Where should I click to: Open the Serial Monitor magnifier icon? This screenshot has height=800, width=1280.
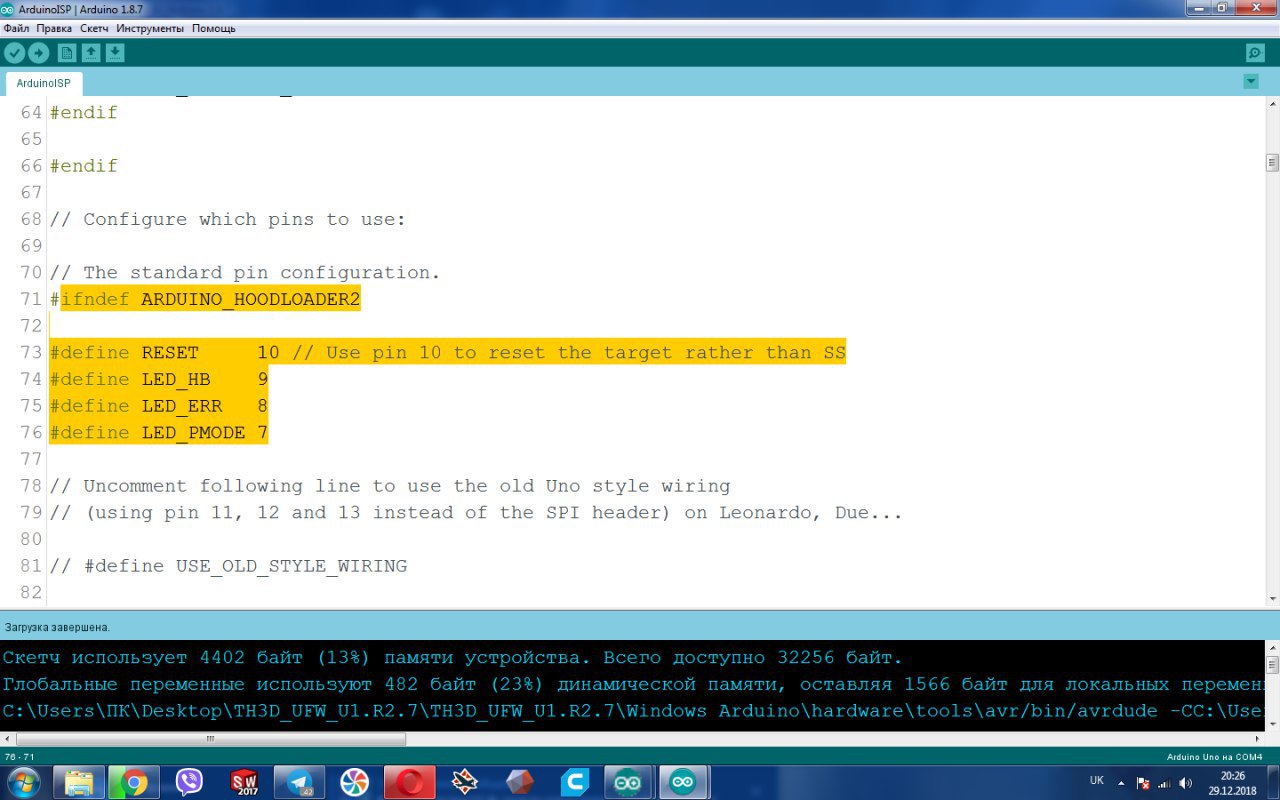[x=1255, y=53]
